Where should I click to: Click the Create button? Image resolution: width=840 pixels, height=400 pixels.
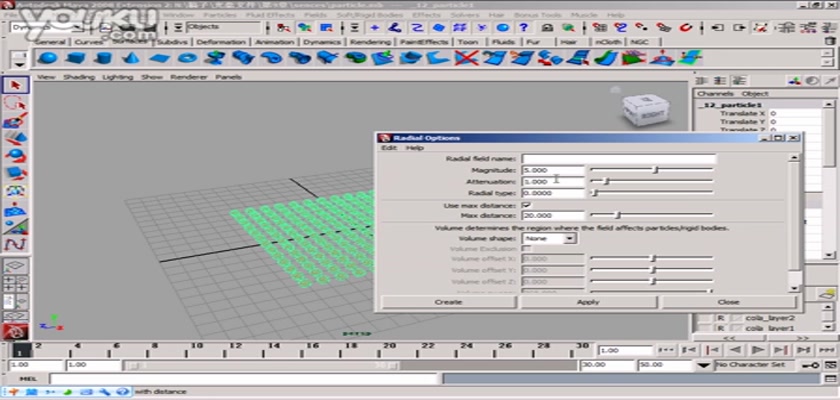[x=448, y=301]
